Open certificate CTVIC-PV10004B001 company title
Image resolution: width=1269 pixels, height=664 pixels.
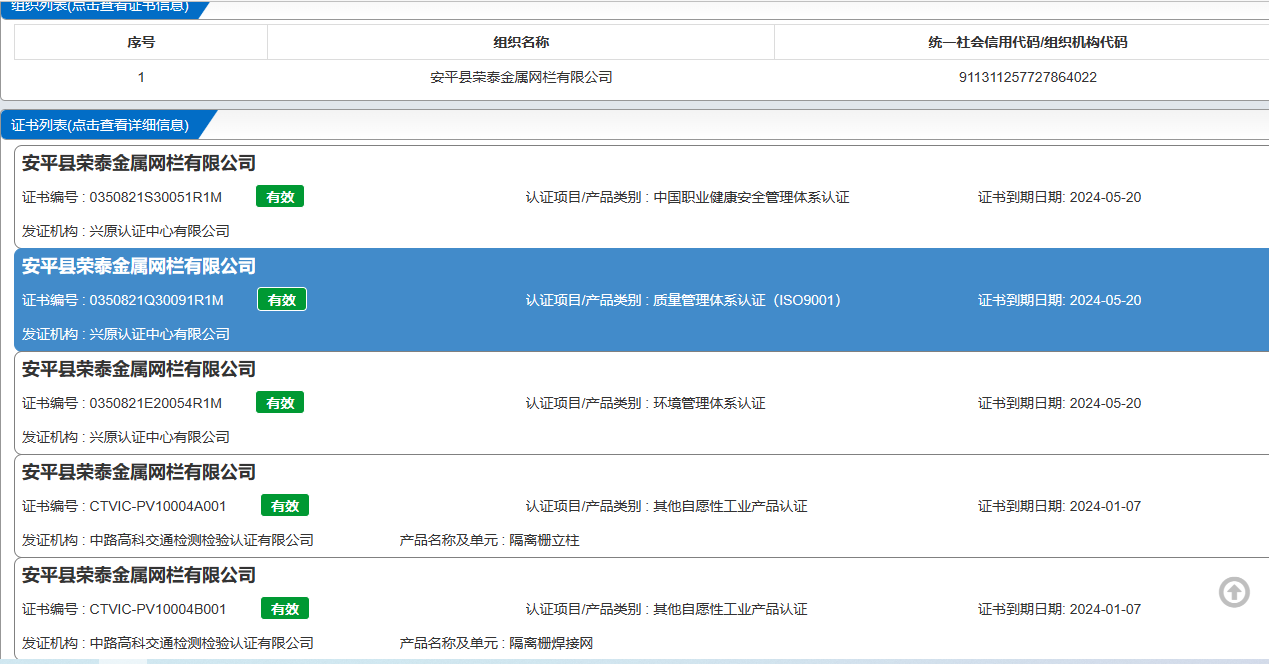(139, 575)
